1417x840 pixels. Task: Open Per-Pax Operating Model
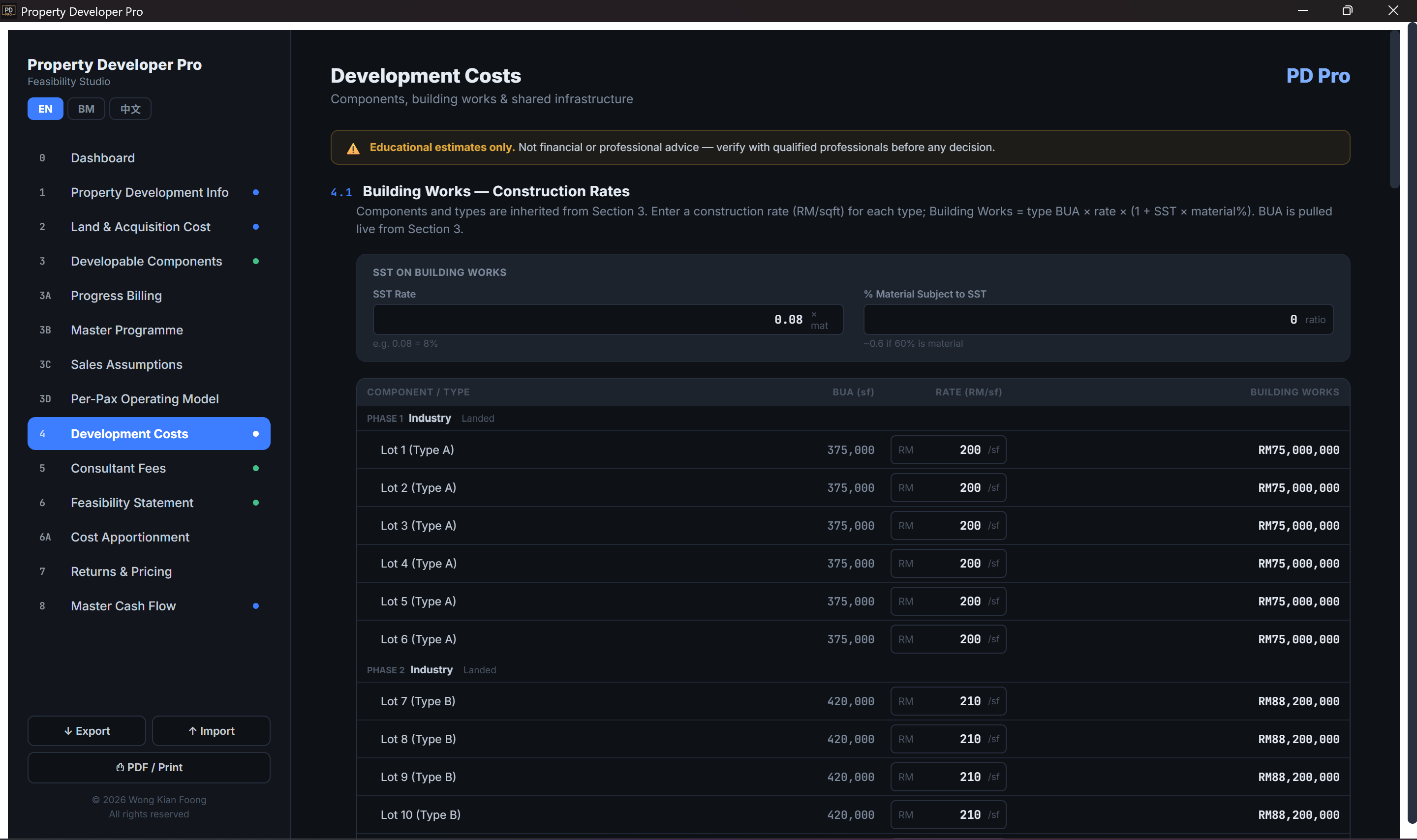[149, 400]
